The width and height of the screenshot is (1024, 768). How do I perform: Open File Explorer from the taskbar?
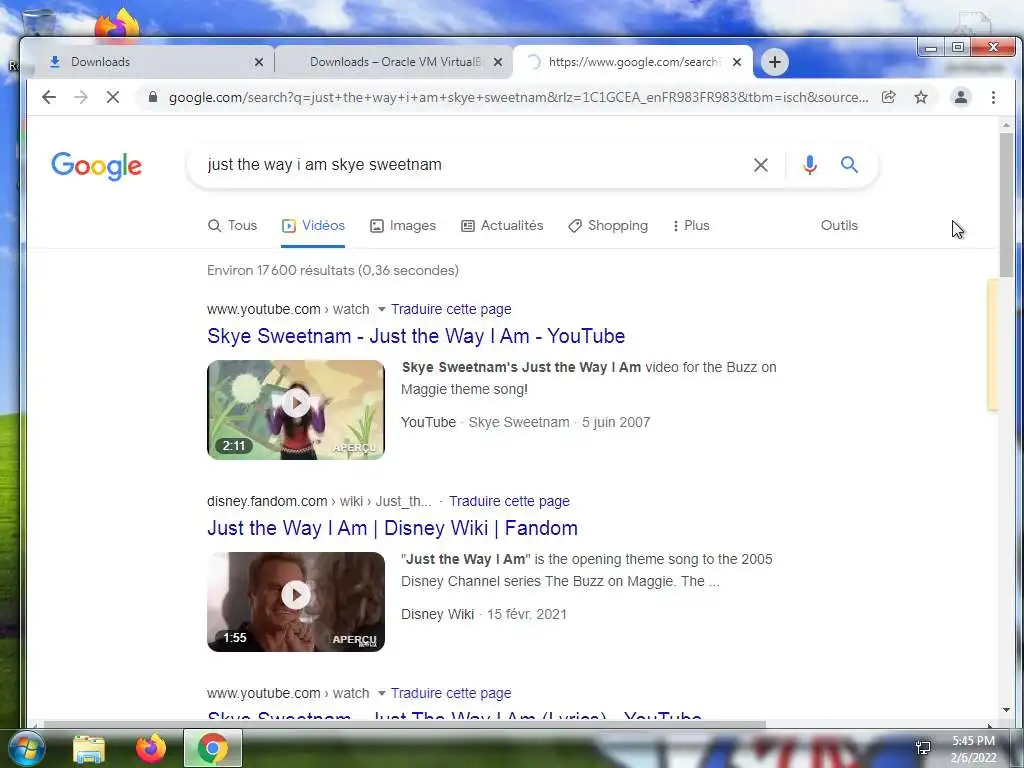pos(89,749)
